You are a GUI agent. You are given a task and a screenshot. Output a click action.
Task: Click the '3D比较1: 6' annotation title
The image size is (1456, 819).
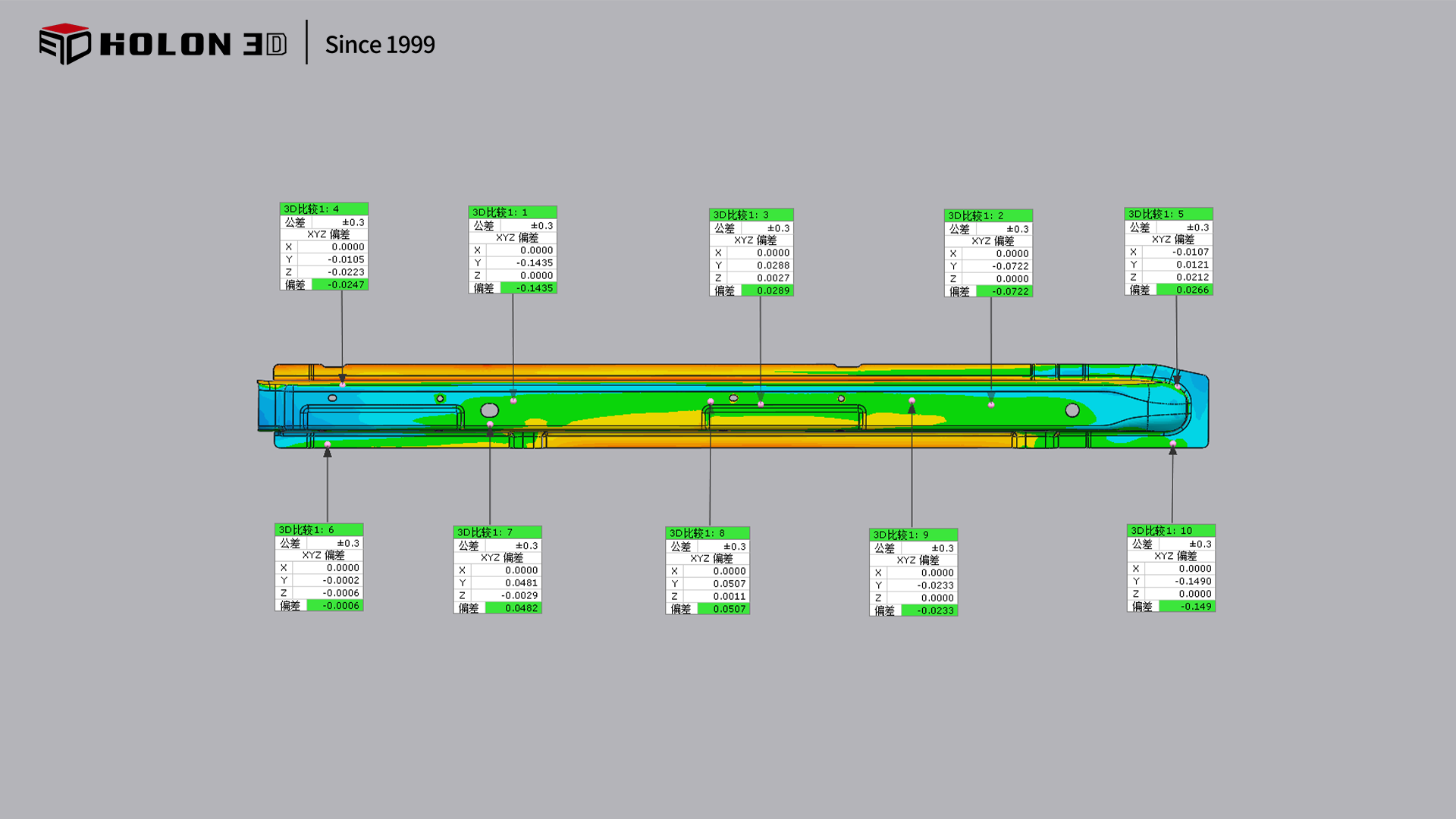coord(318,529)
